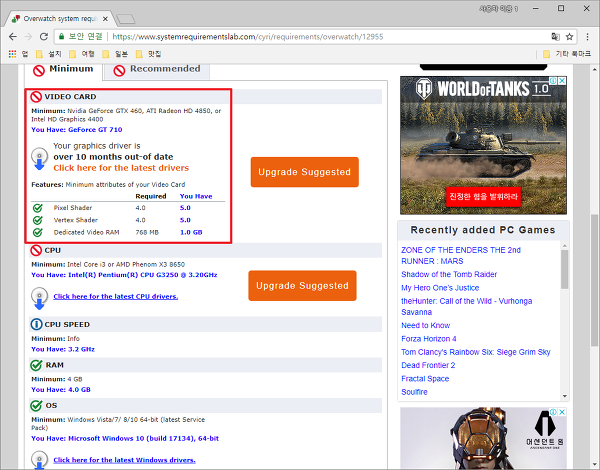Viewport: 600px width, 470px height.
Task: Click down arrow of Recently added games list
Action: 565,396
